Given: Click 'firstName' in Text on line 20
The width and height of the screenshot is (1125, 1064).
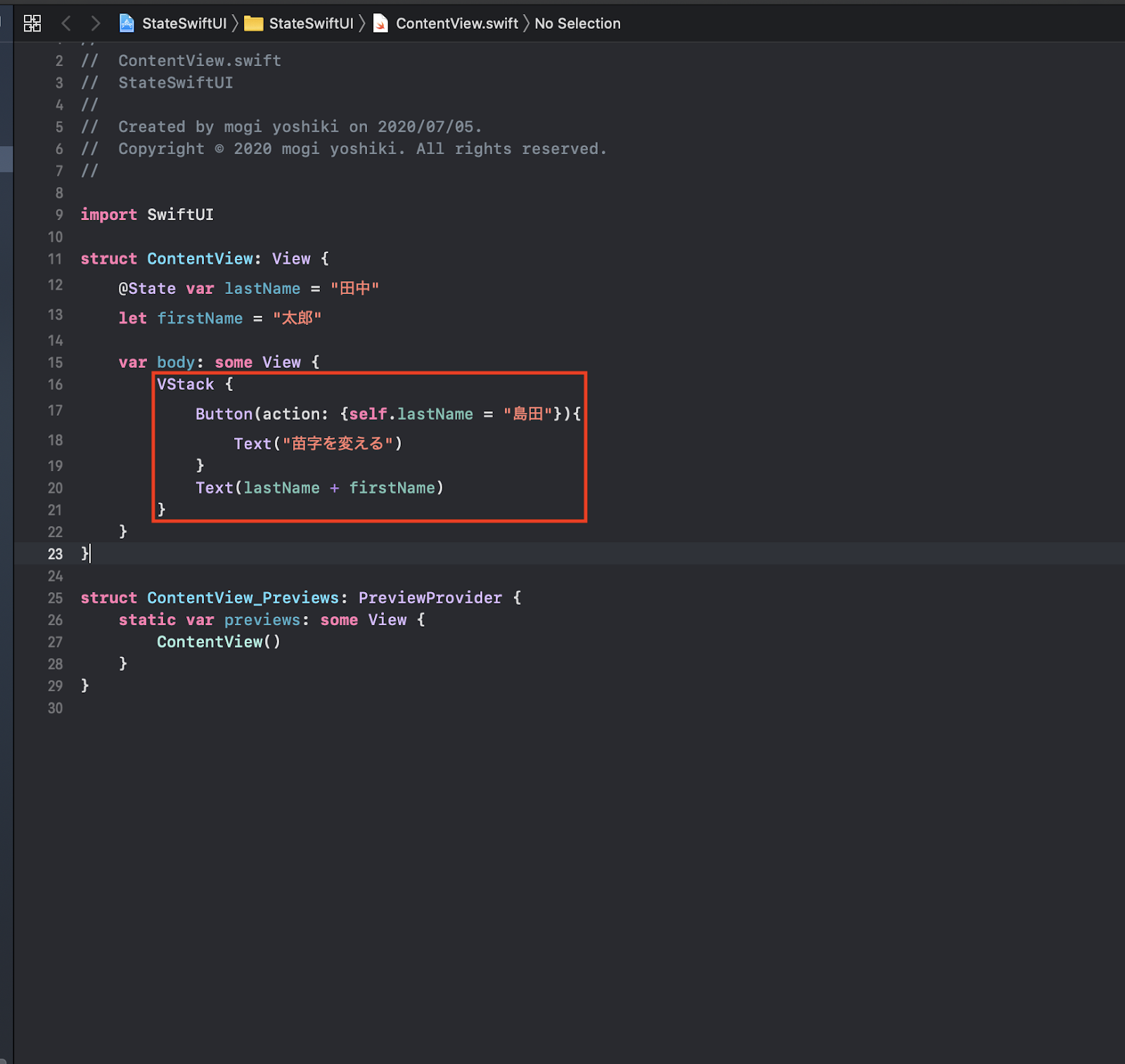Looking at the screenshot, I should click(392, 488).
